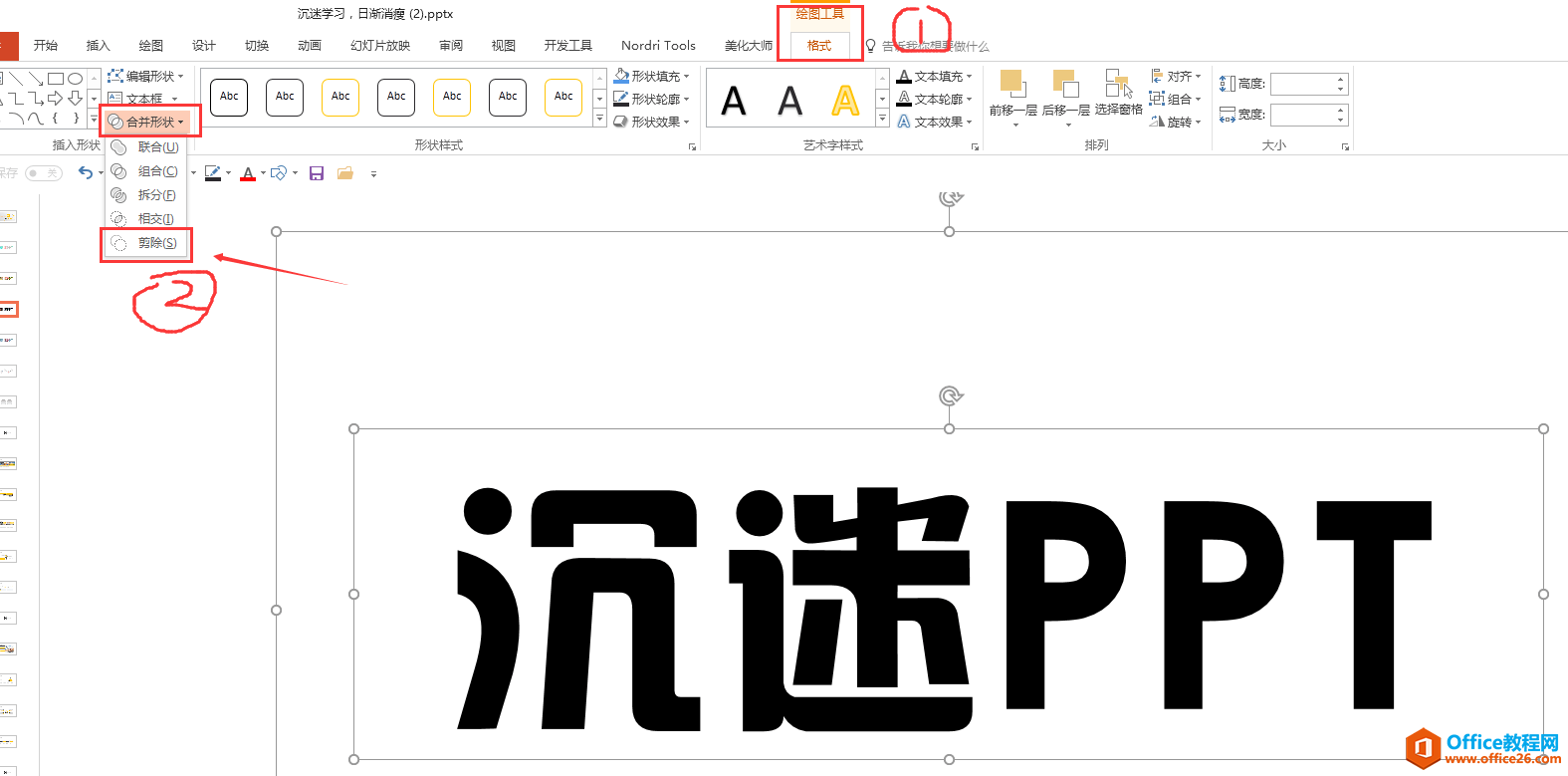Image resolution: width=1568 pixels, height=776 pixels.
Task: Expand the 旋转 rotate dropdown
Action: pos(1175,122)
